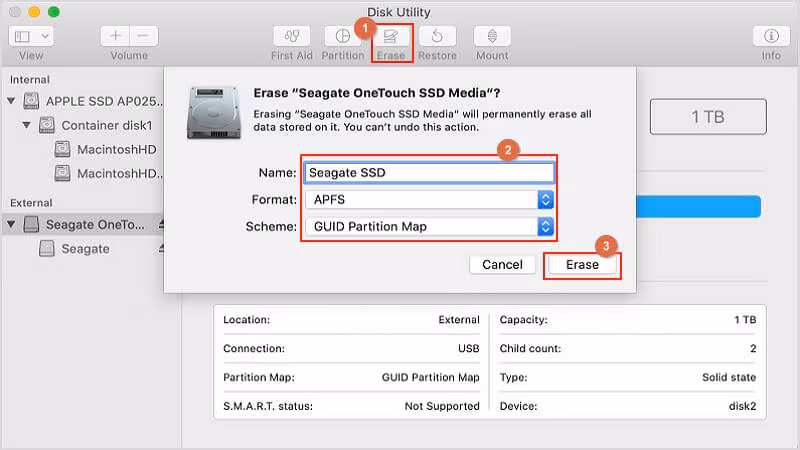Click the Connection USB value
This screenshot has width=800, height=450.
pos(468,348)
